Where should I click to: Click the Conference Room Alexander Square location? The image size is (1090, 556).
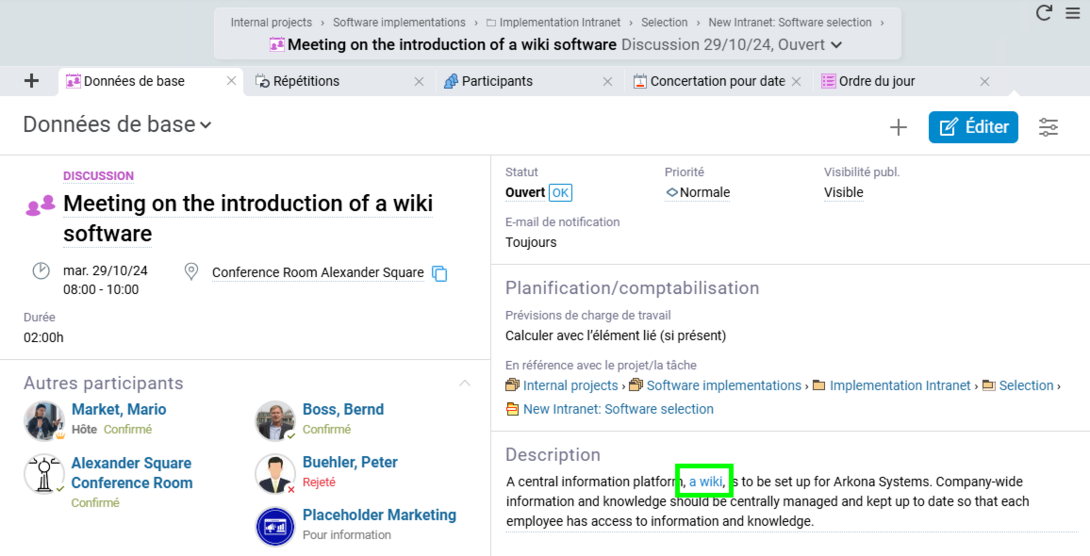318,272
